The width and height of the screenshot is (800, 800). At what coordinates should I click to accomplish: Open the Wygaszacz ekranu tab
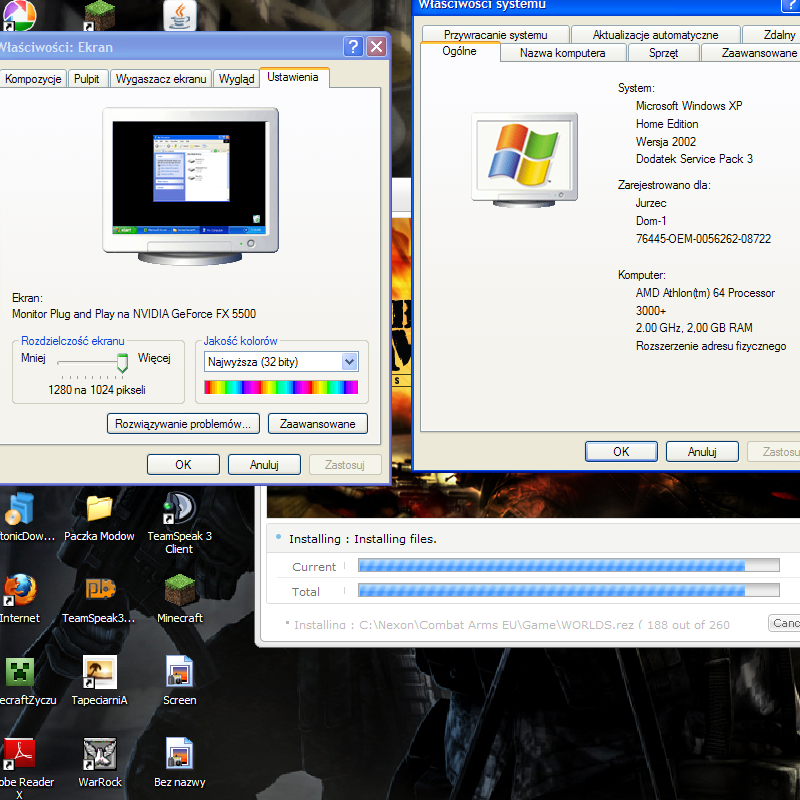point(161,79)
